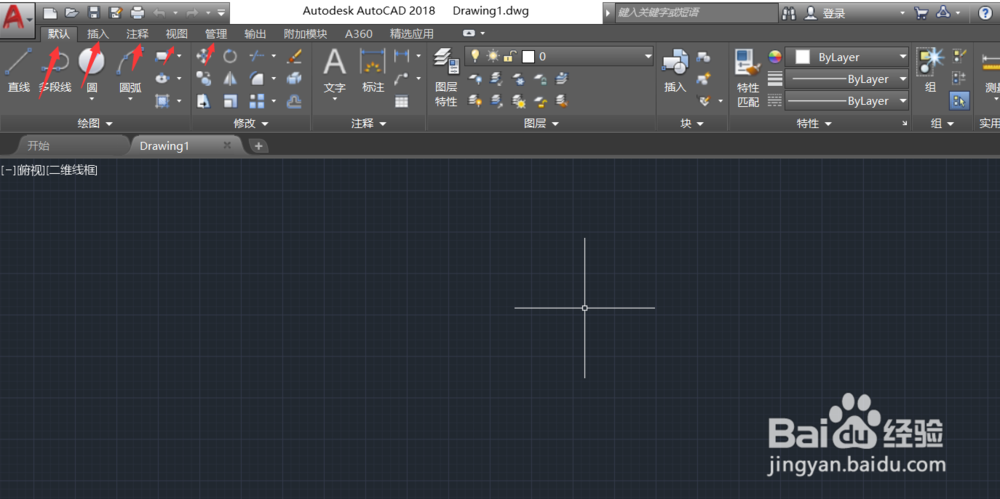Image resolution: width=1000 pixels, height=499 pixels.
Task: Expand the 修改 (Modify) panel
Action: click(251, 124)
